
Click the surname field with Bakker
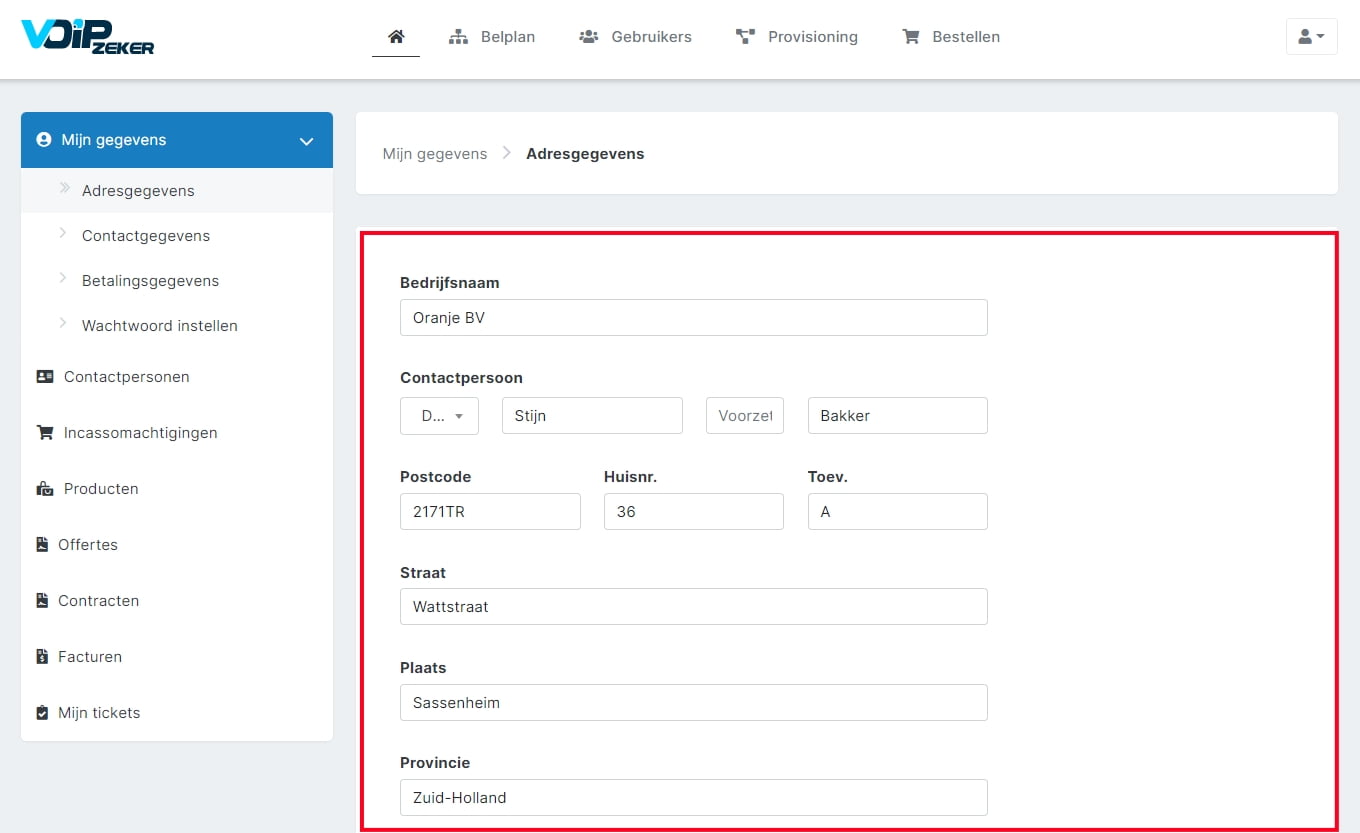click(898, 416)
